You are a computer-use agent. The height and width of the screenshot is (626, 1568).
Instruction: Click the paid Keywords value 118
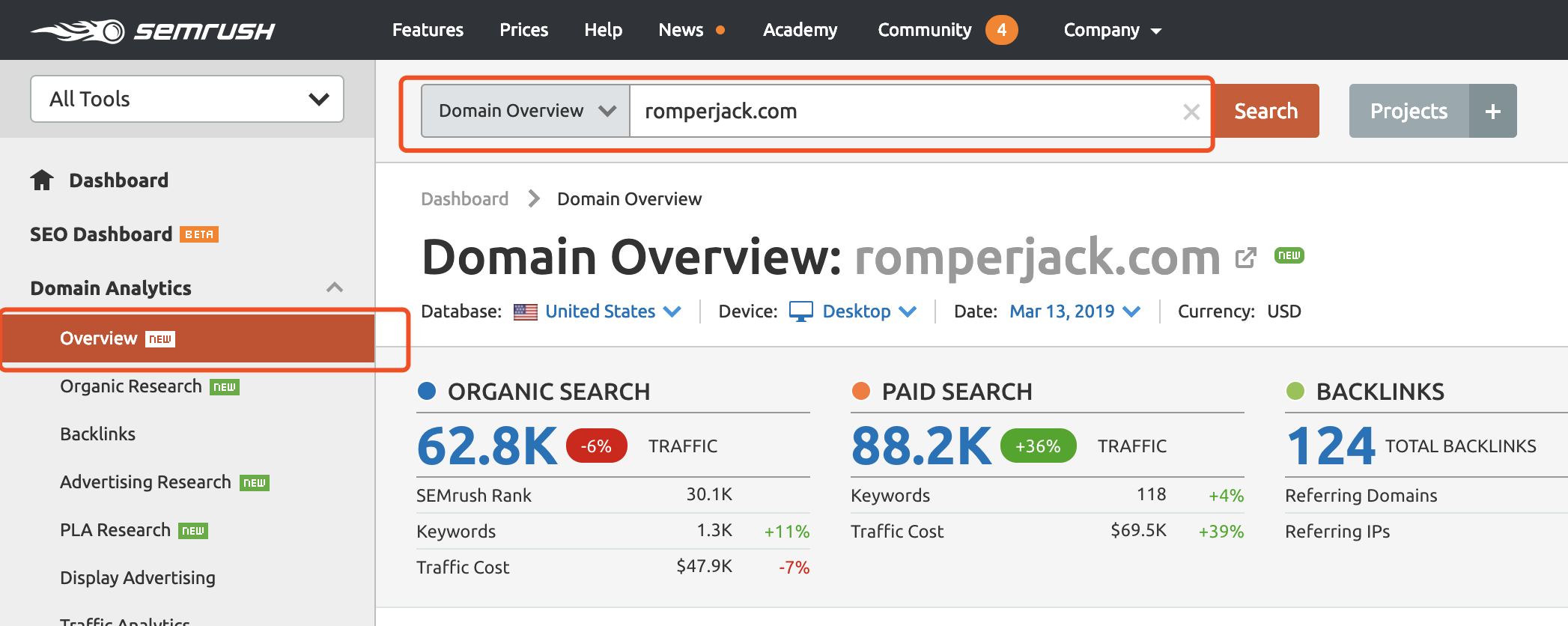click(x=1151, y=494)
